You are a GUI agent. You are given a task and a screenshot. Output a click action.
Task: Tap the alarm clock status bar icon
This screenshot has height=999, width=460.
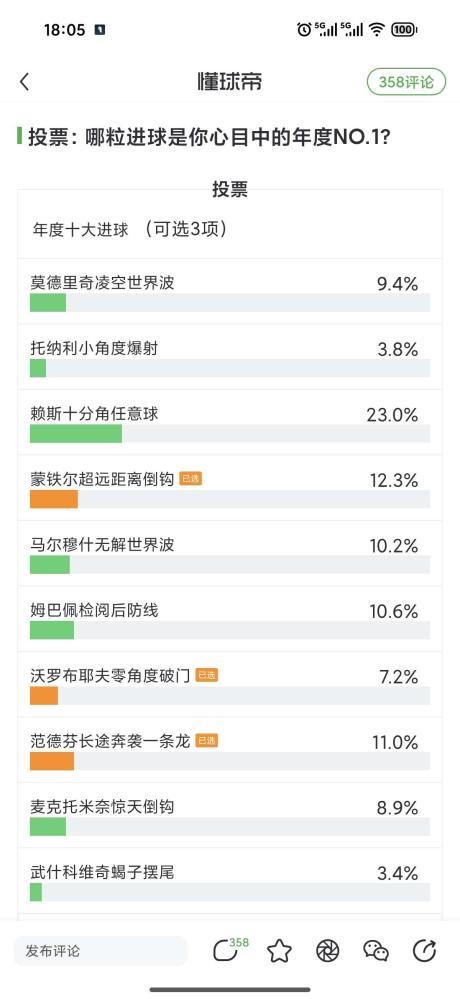(304, 29)
